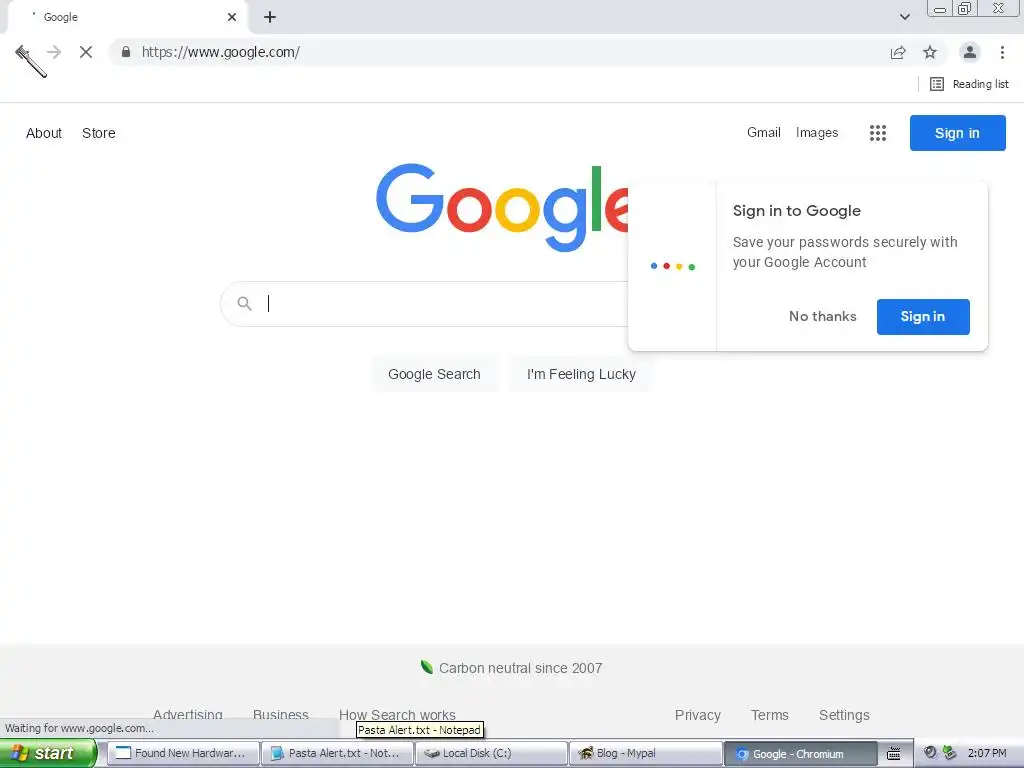
Task: Select Google - Chromium taskbar button
Action: [x=800, y=754]
